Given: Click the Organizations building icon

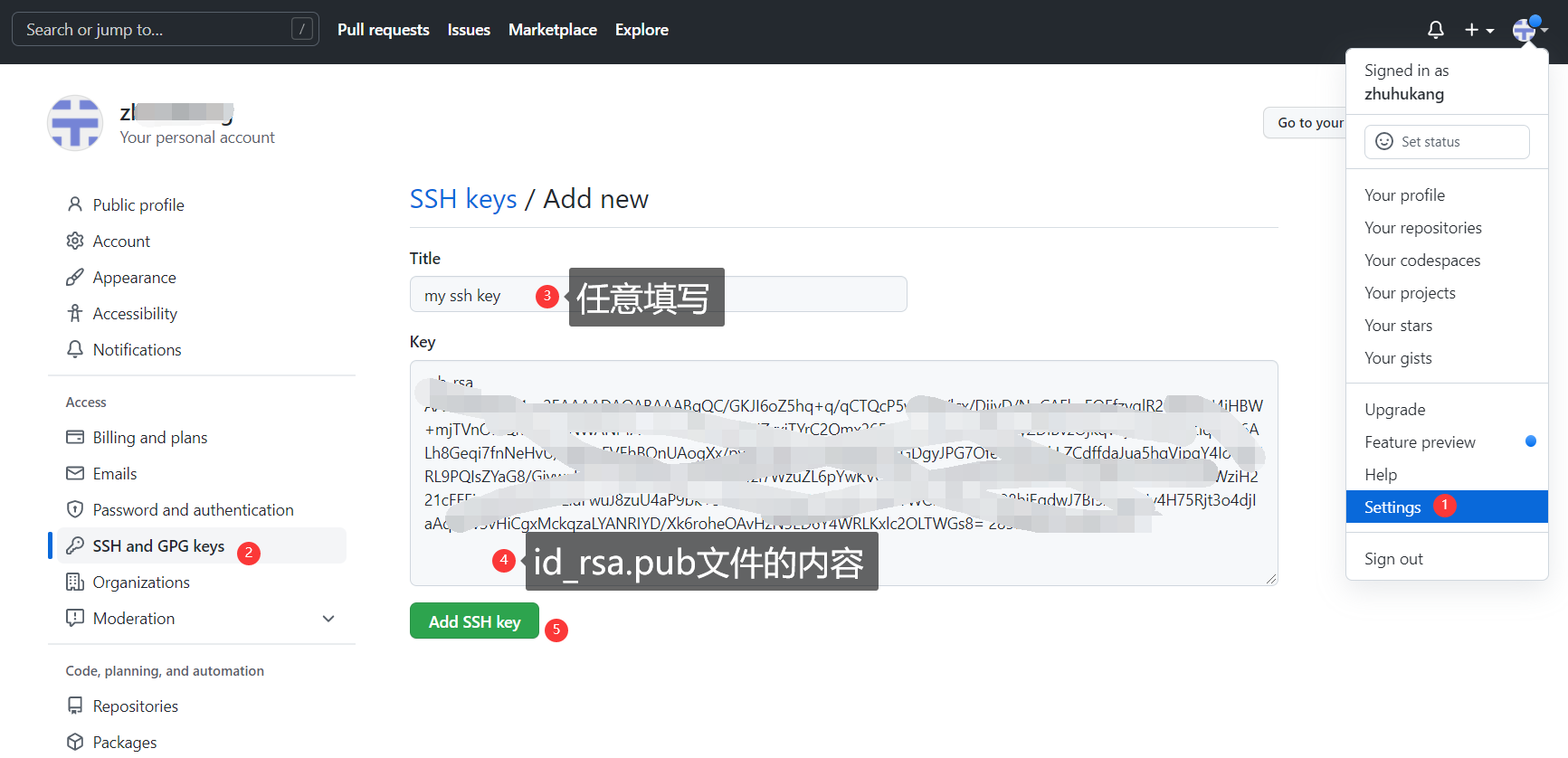Looking at the screenshot, I should [x=75, y=582].
